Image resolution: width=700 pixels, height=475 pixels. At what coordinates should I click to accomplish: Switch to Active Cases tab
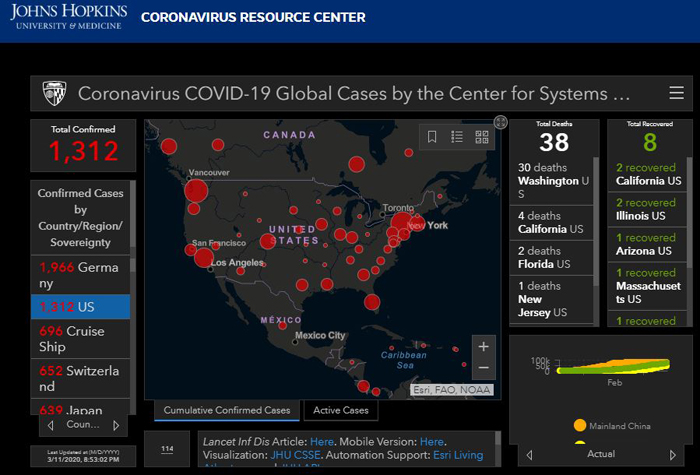click(341, 410)
